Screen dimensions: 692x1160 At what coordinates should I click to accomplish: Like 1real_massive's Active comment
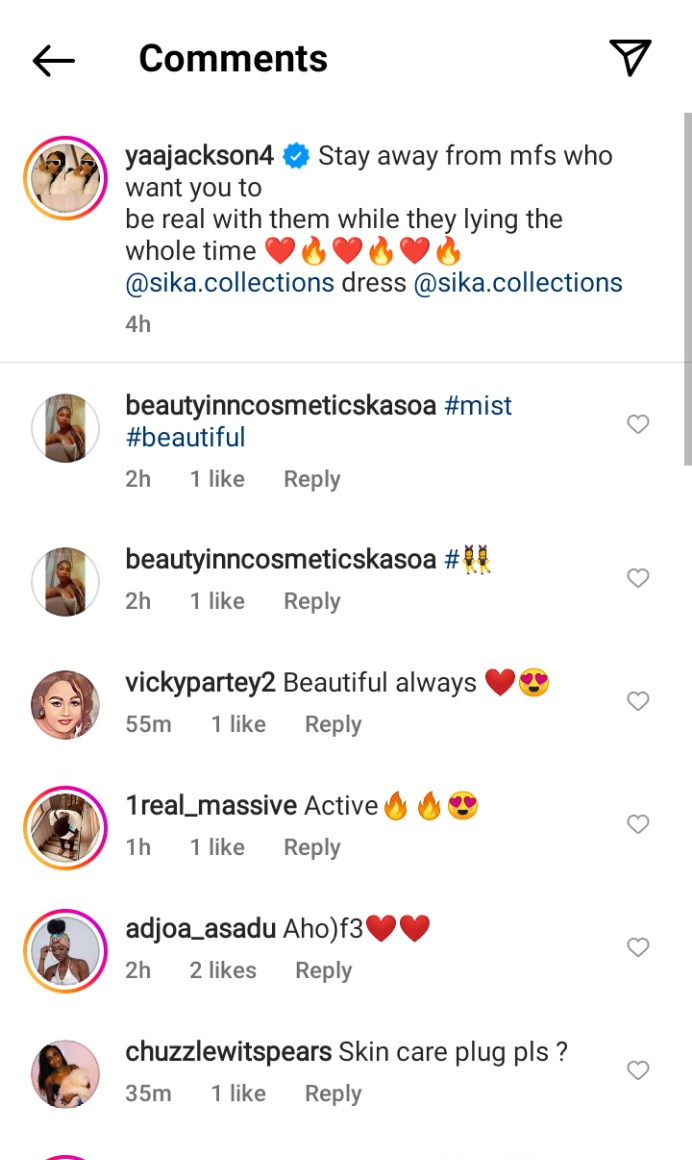(x=638, y=824)
